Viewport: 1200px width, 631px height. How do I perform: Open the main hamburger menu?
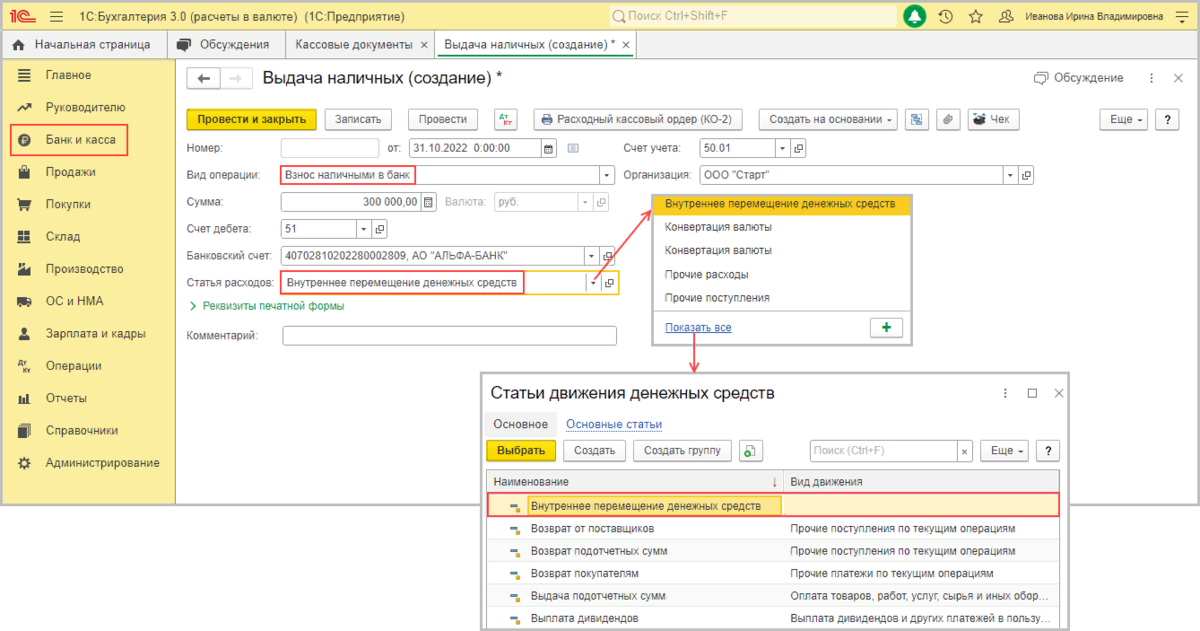point(55,17)
